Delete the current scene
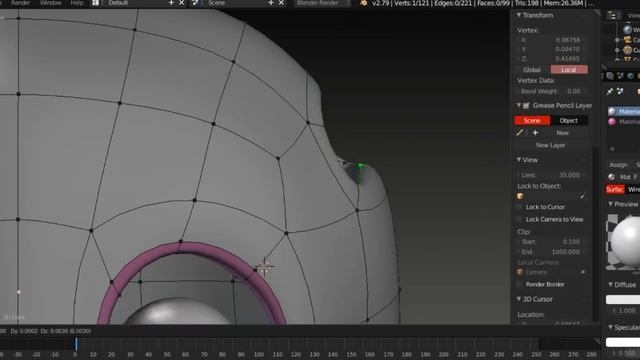 [x=281, y=3]
